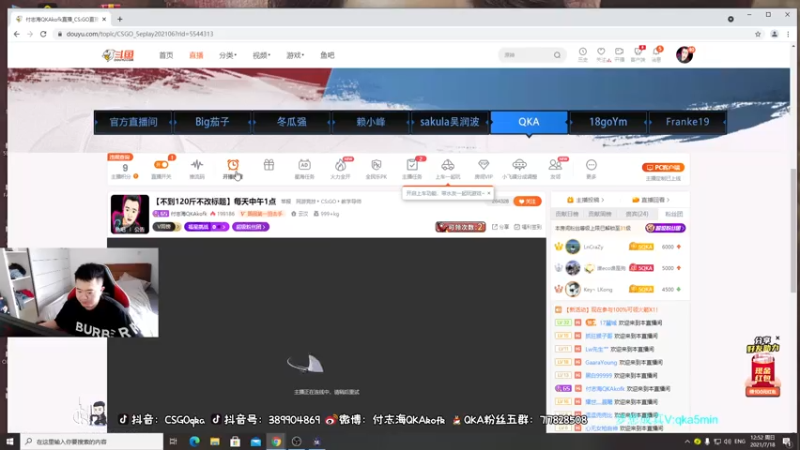The height and width of the screenshot is (450, 800).
Task: Open the UFO share-settings icon
Action: pos(519,165)
